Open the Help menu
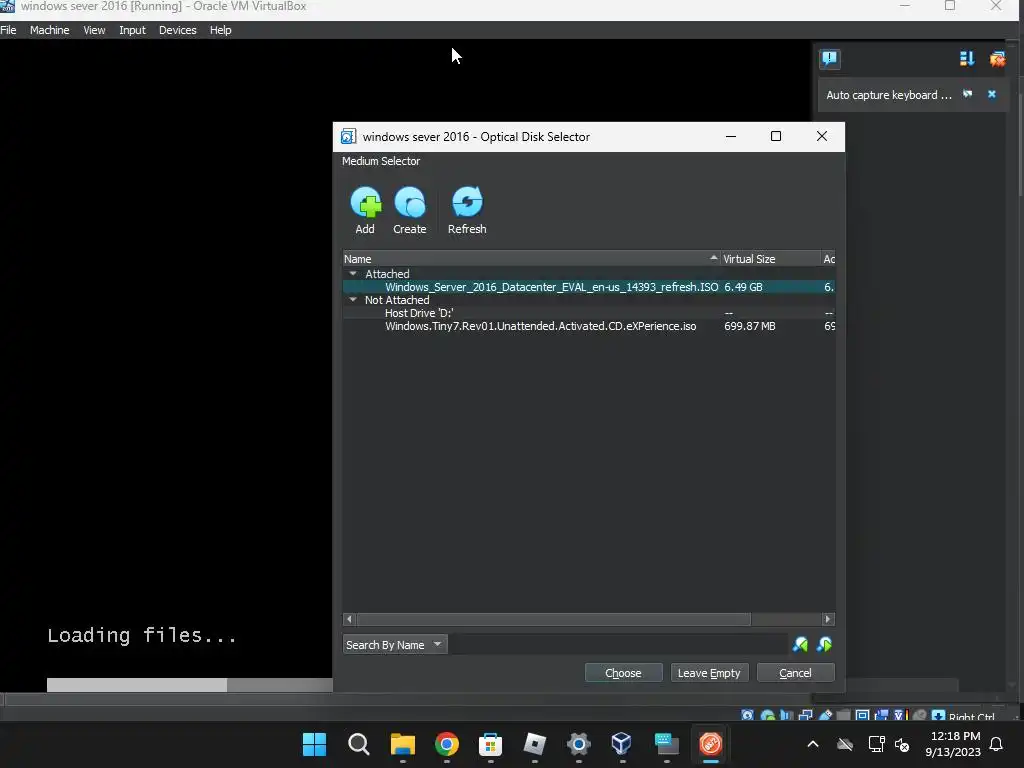The image size is (1024, 768). click(x=221, y=30)
